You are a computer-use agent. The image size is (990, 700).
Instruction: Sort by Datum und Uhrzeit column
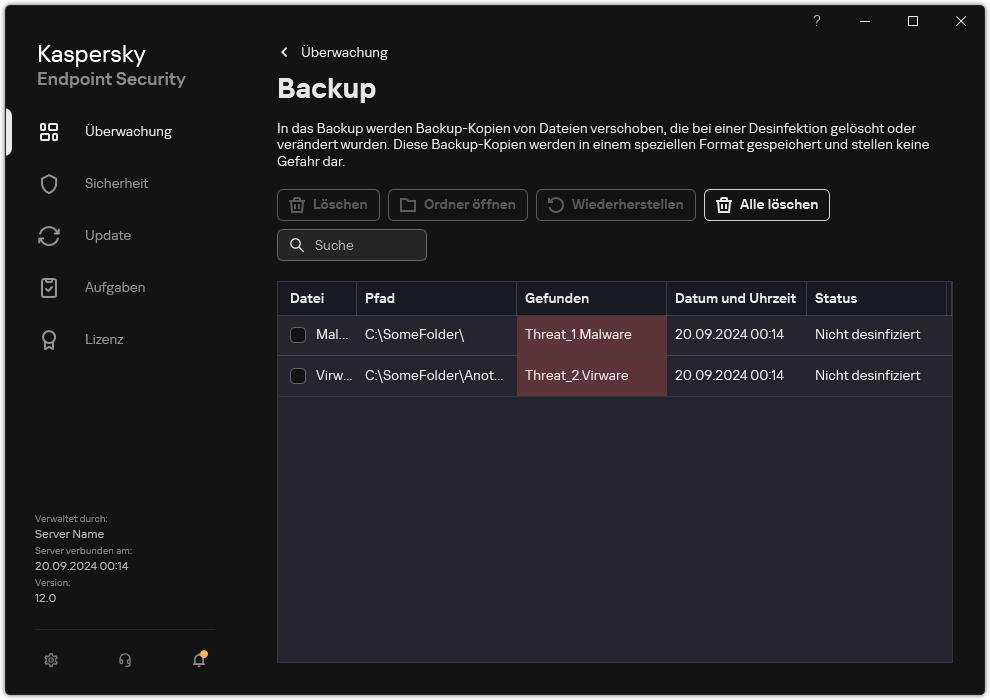(735, 298)
